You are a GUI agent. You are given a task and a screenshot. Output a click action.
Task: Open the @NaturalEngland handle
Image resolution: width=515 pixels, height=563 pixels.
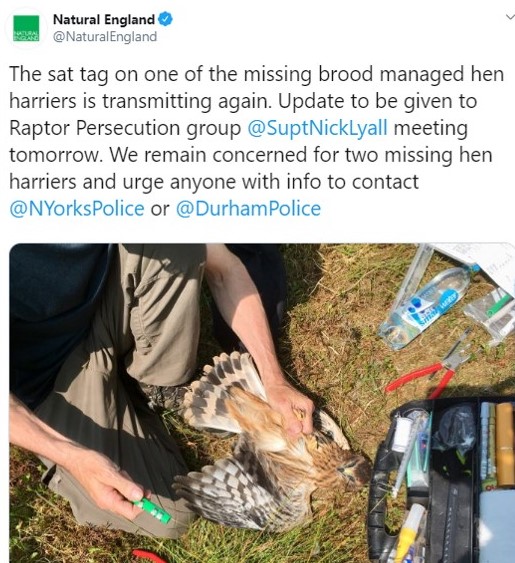(x=105, y=37)
